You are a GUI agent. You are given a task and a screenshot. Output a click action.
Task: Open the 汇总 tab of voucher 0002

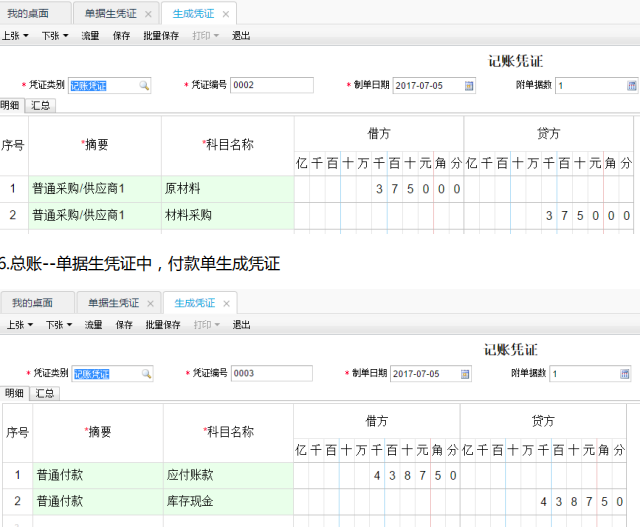40,106
